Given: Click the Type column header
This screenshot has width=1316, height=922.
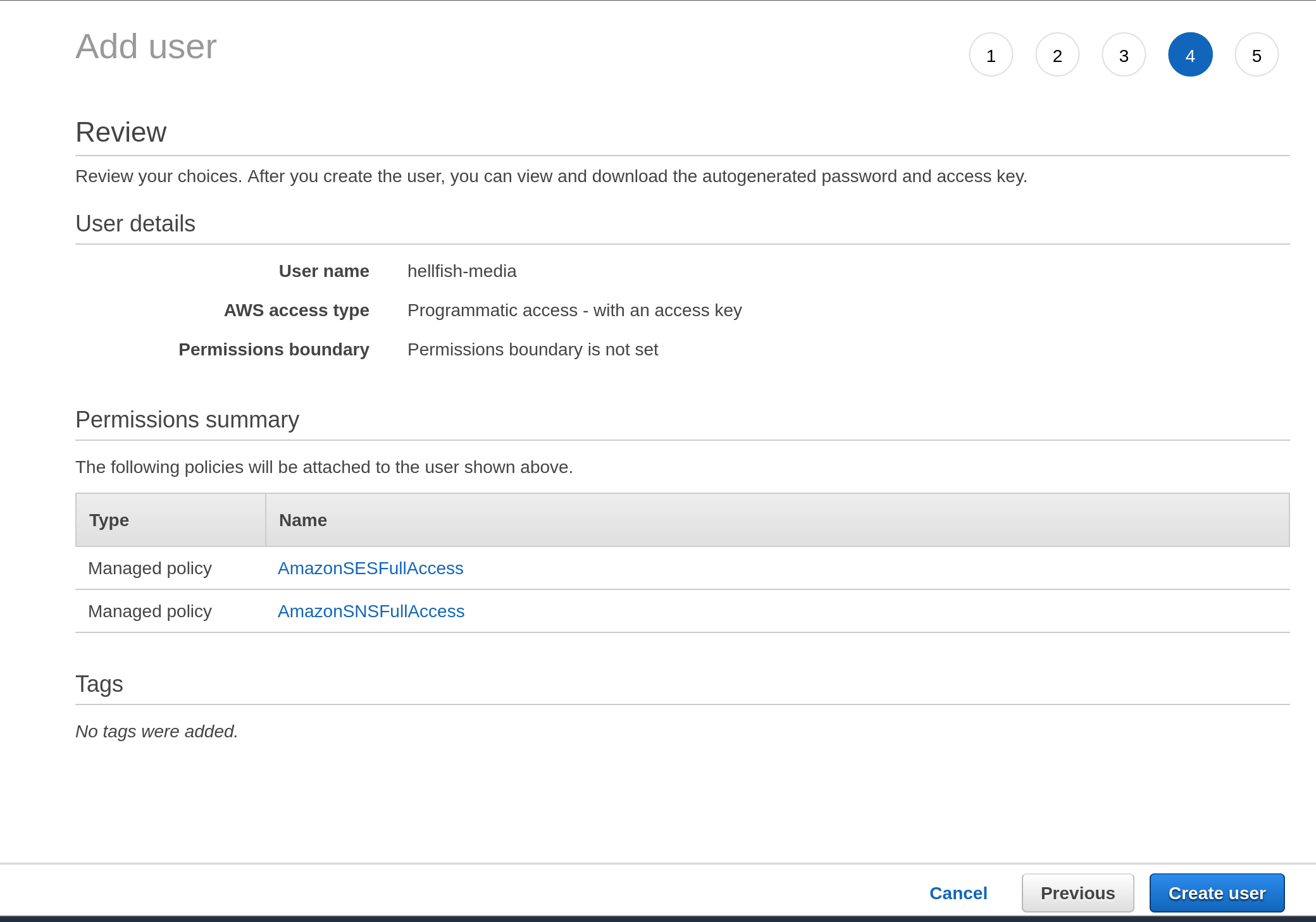Looking at the screenshot, I should point(171,520).
